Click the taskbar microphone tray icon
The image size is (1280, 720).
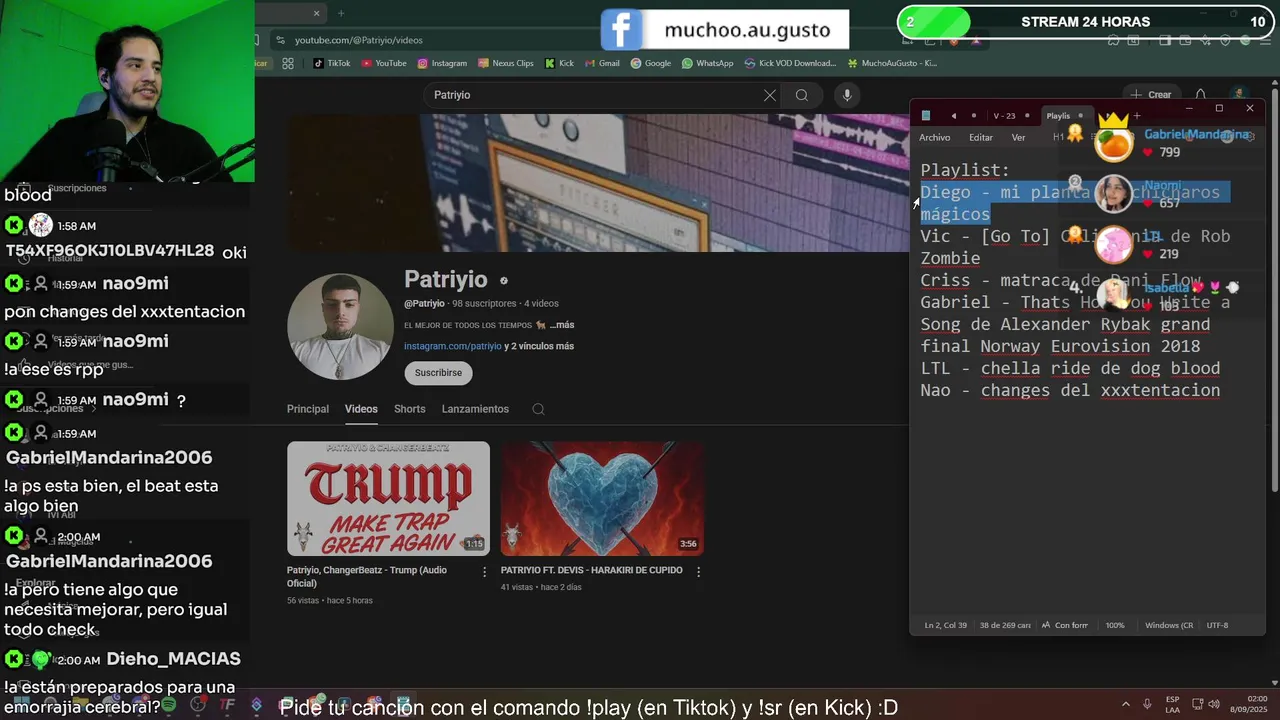click(x=1147, y=704)
